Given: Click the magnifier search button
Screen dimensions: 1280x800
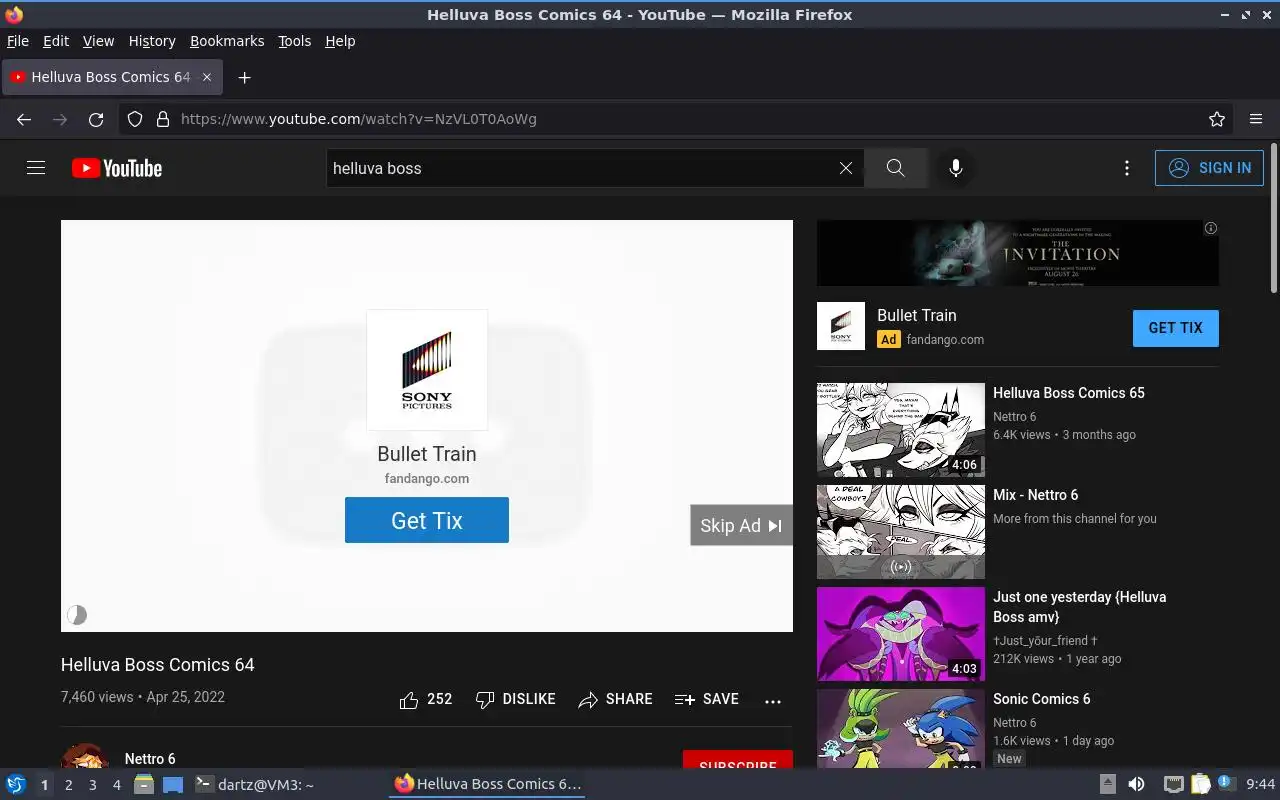Looking at the screenshot, I should pyautogui.click(x=896, y=168).
